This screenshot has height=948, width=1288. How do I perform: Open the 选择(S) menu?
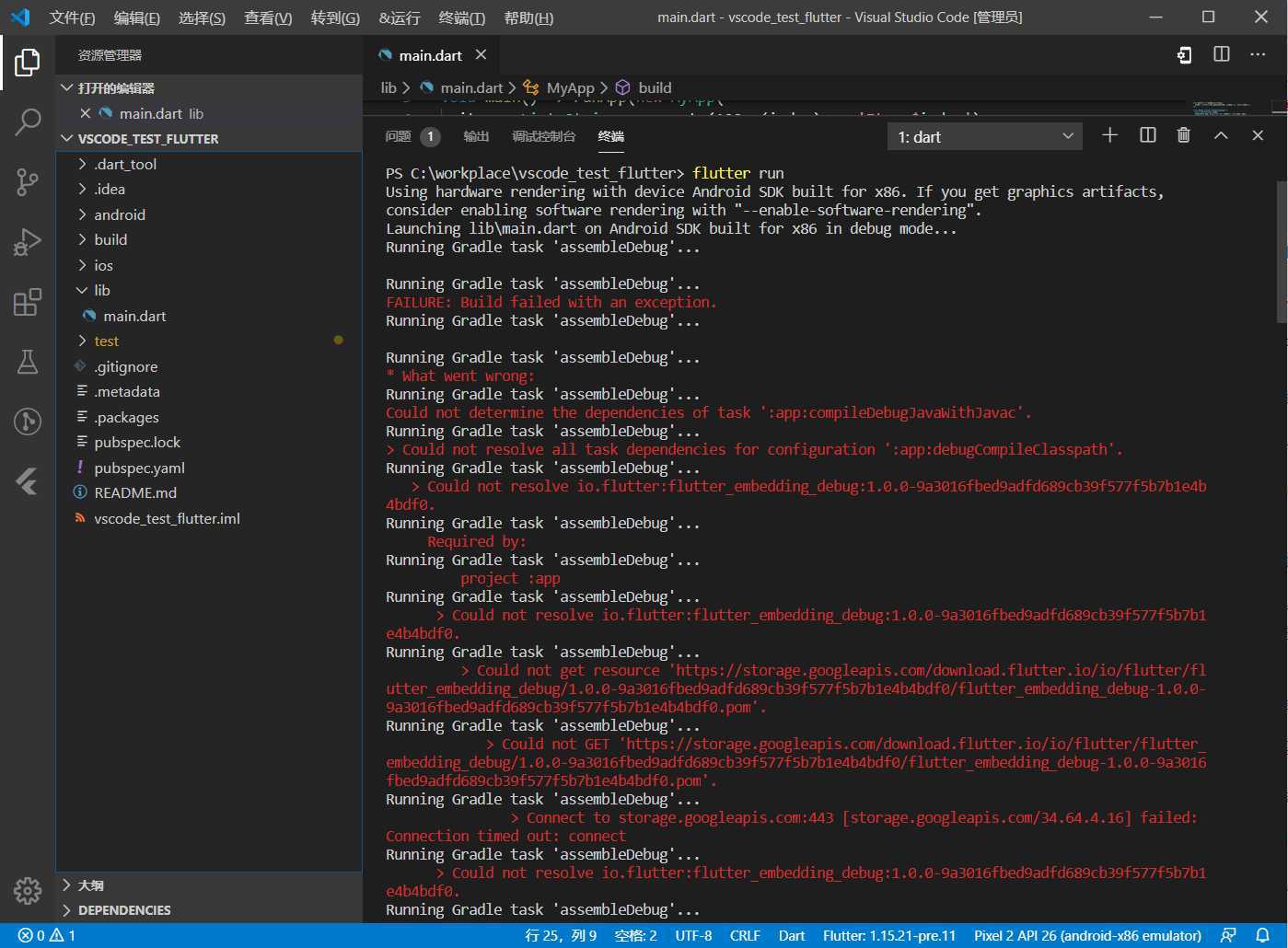click(202, 17)
